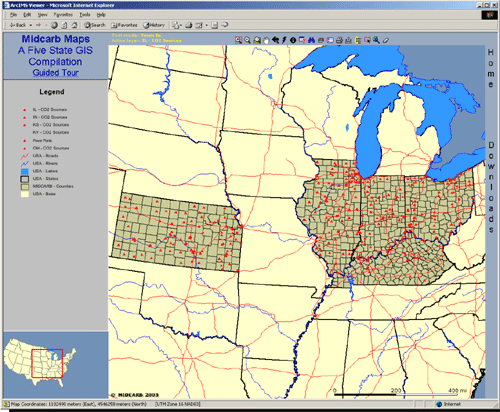Click browser Back button
This screenshot has width=500, height=412.
(x=18, y=25)
